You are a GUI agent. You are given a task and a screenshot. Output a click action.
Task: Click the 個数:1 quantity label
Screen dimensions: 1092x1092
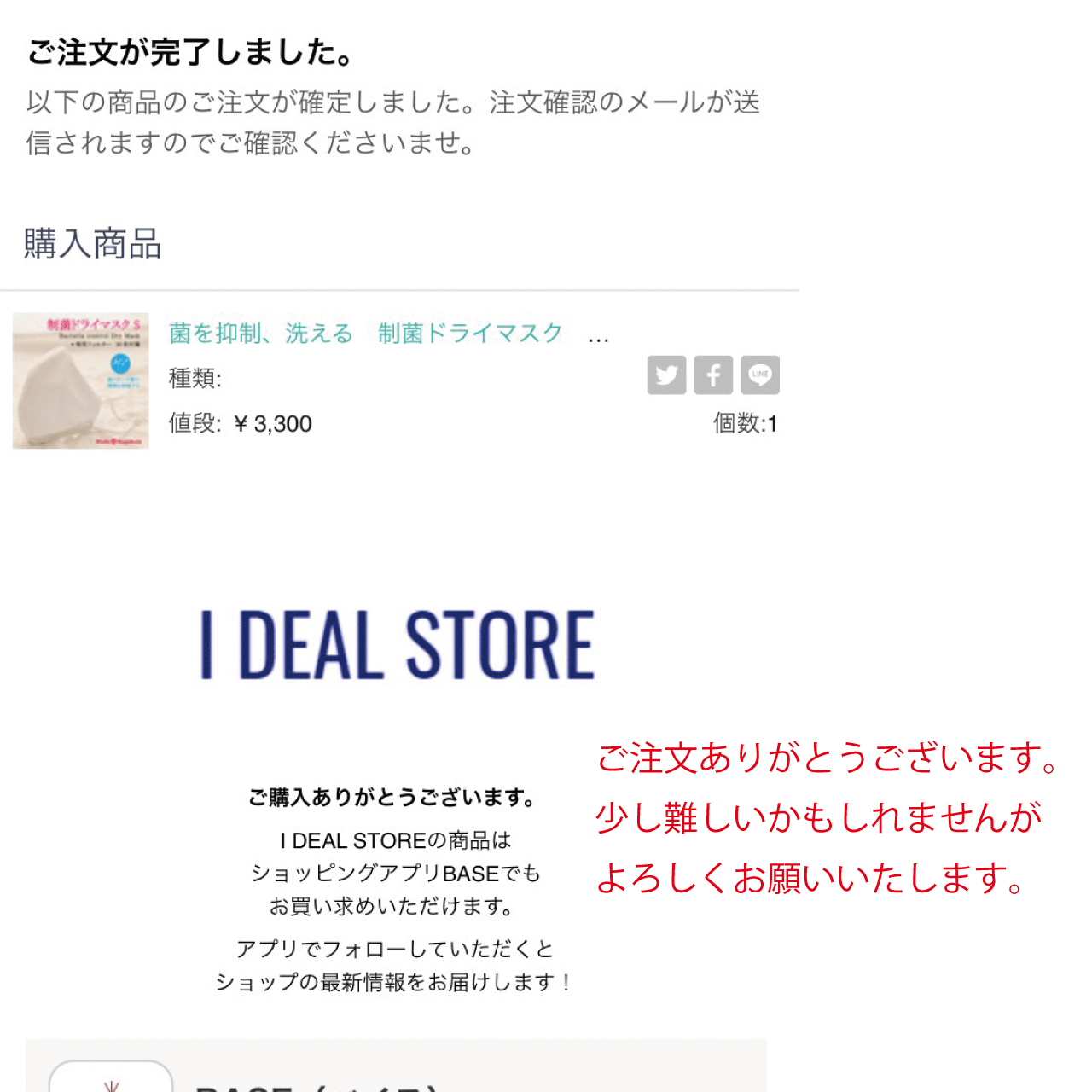(745, 423)
